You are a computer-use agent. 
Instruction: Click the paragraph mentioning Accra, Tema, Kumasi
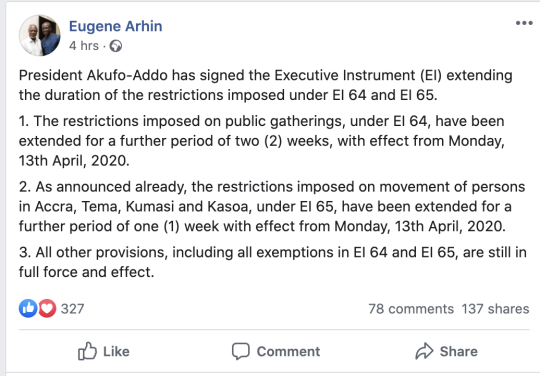(x=272, y=207)
